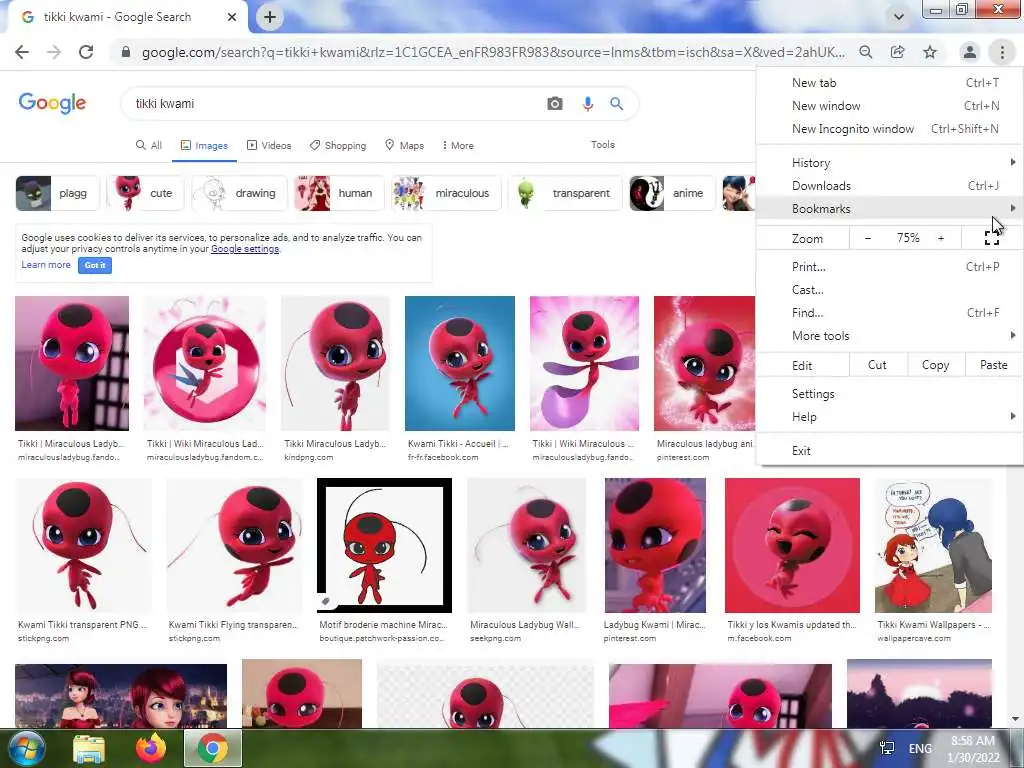Close the tikki kwami tab
The image size is (1024, 768).
pyautogui.click(x=232, y=17)
